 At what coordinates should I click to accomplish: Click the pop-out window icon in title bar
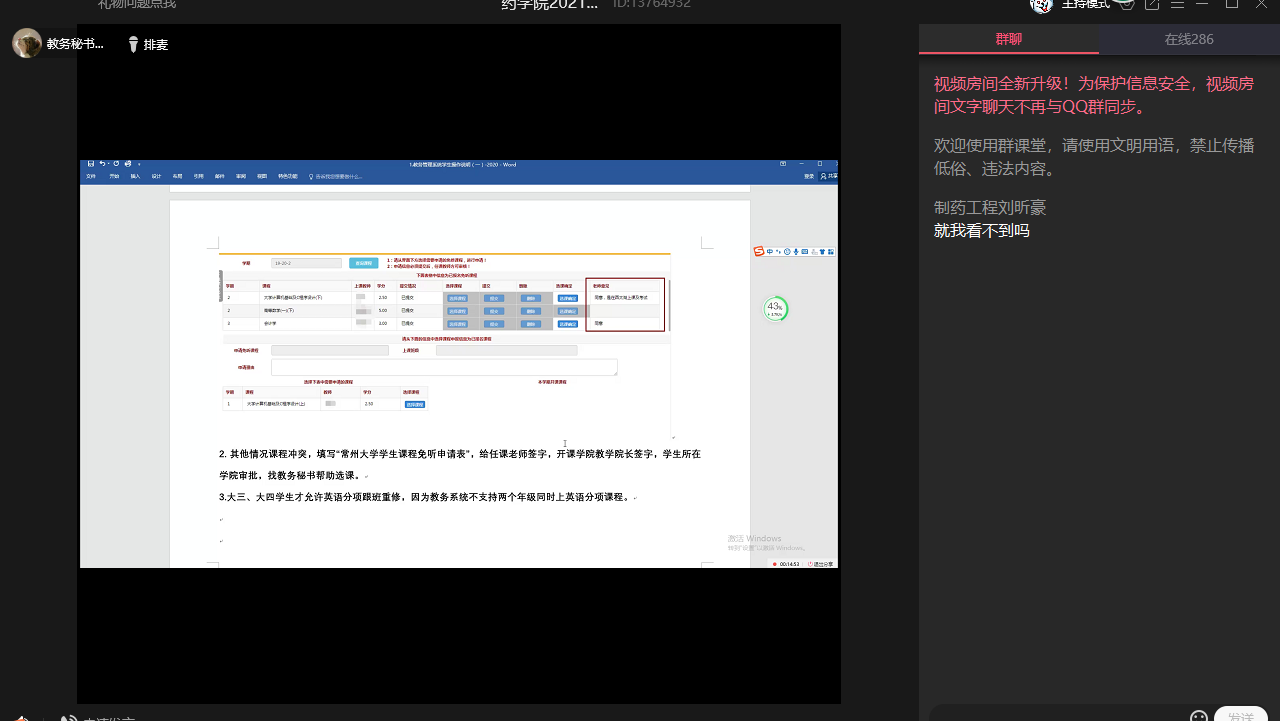[1152, 4]
